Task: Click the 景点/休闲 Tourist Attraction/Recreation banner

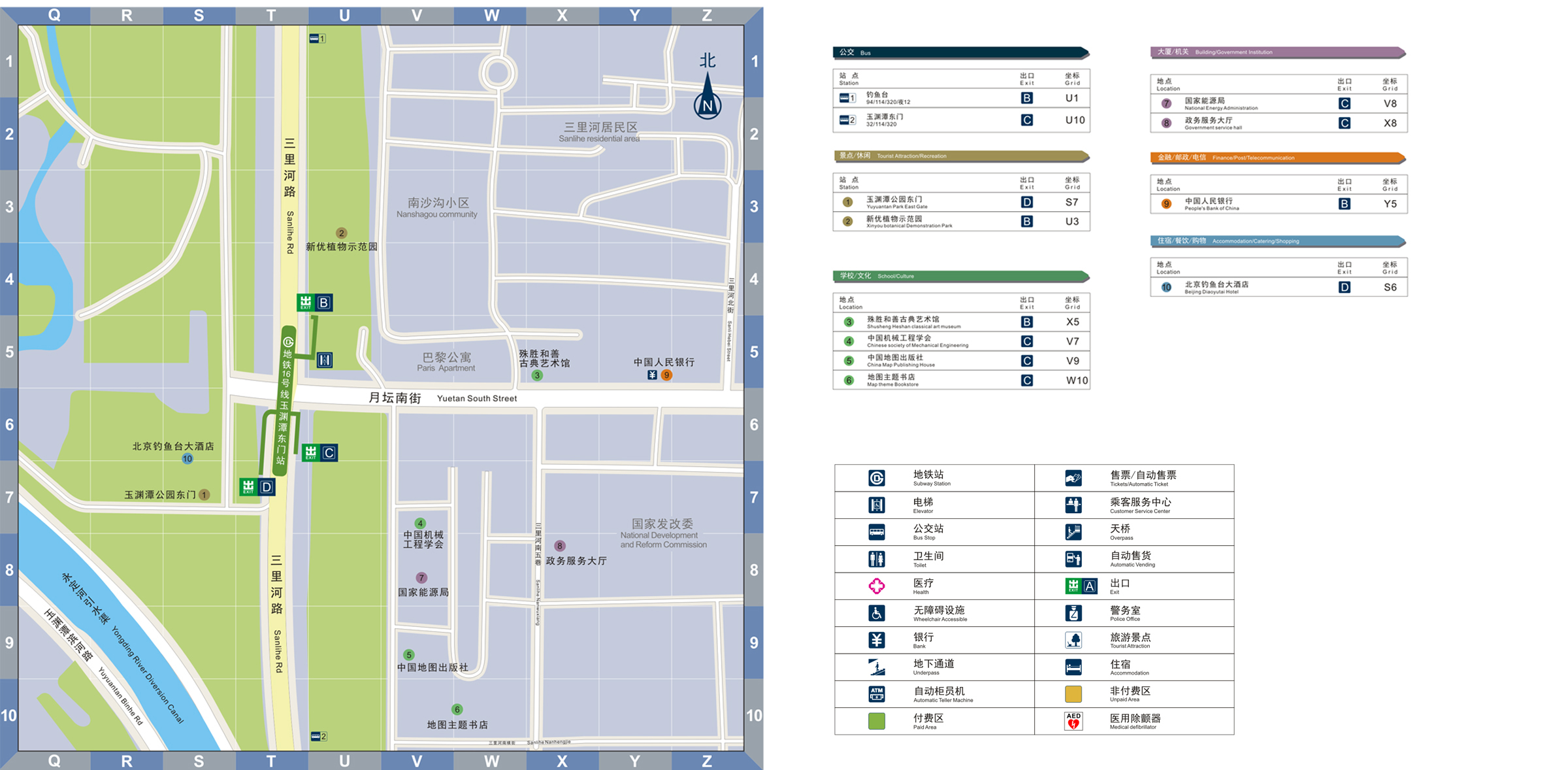Action: [961, 156]
